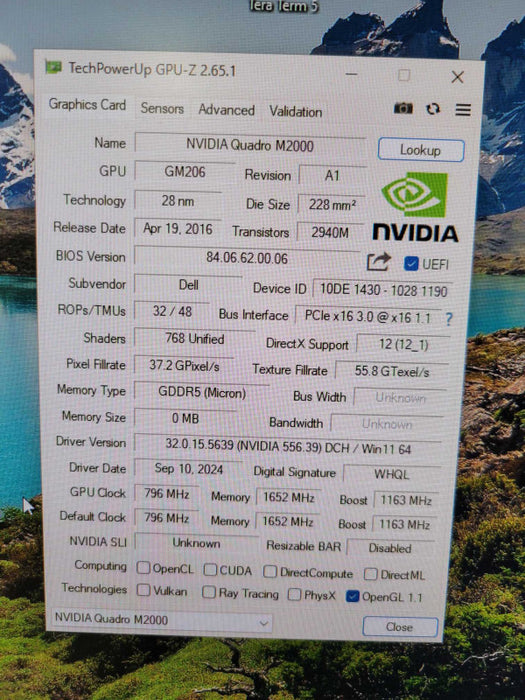Viewport: 525px width, 700px height.
Task: Close GPU-Z with the title bar X
Action: [x=457, y=77]
